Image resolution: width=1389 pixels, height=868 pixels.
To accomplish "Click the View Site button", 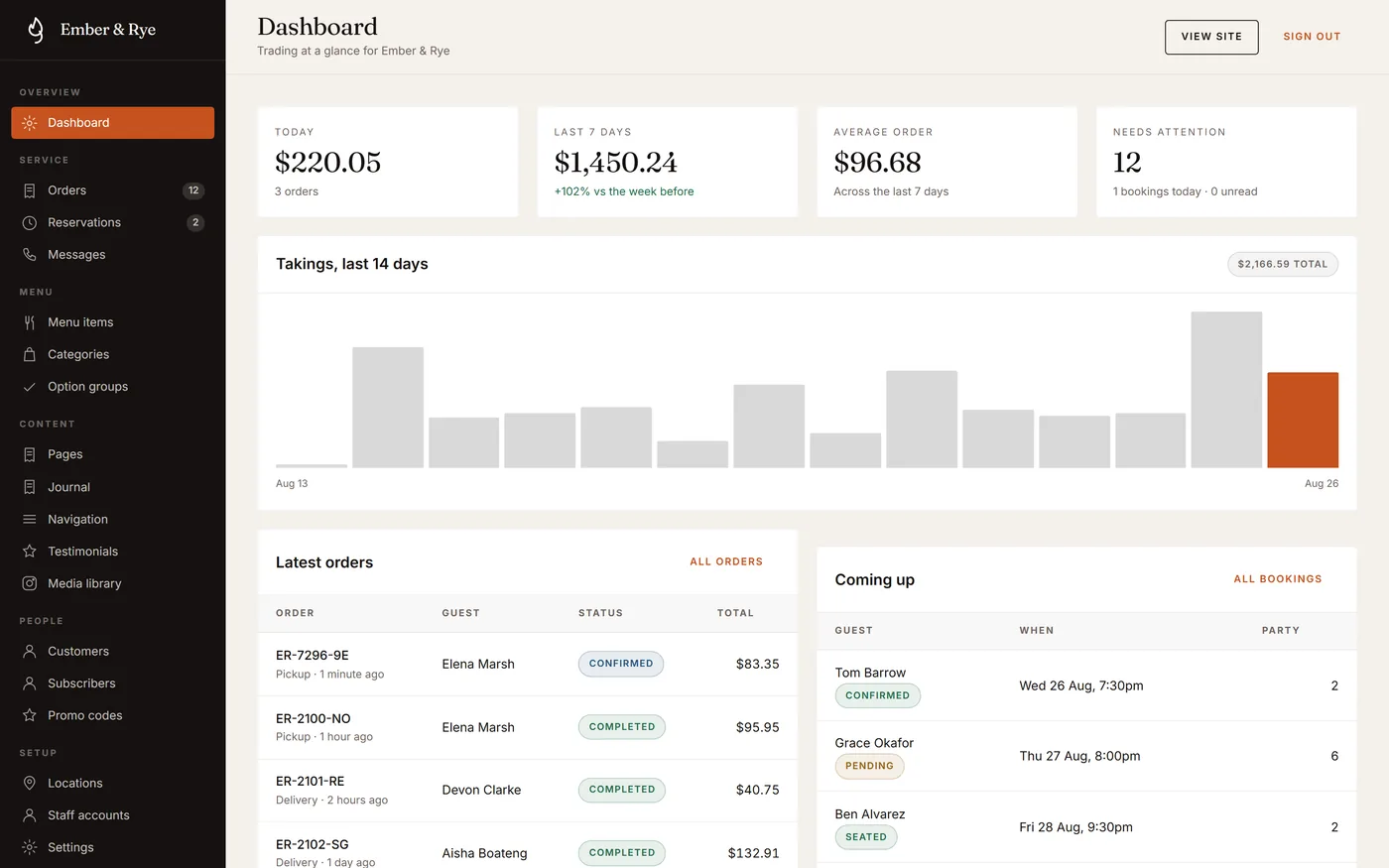I will tap(1211, 37).
